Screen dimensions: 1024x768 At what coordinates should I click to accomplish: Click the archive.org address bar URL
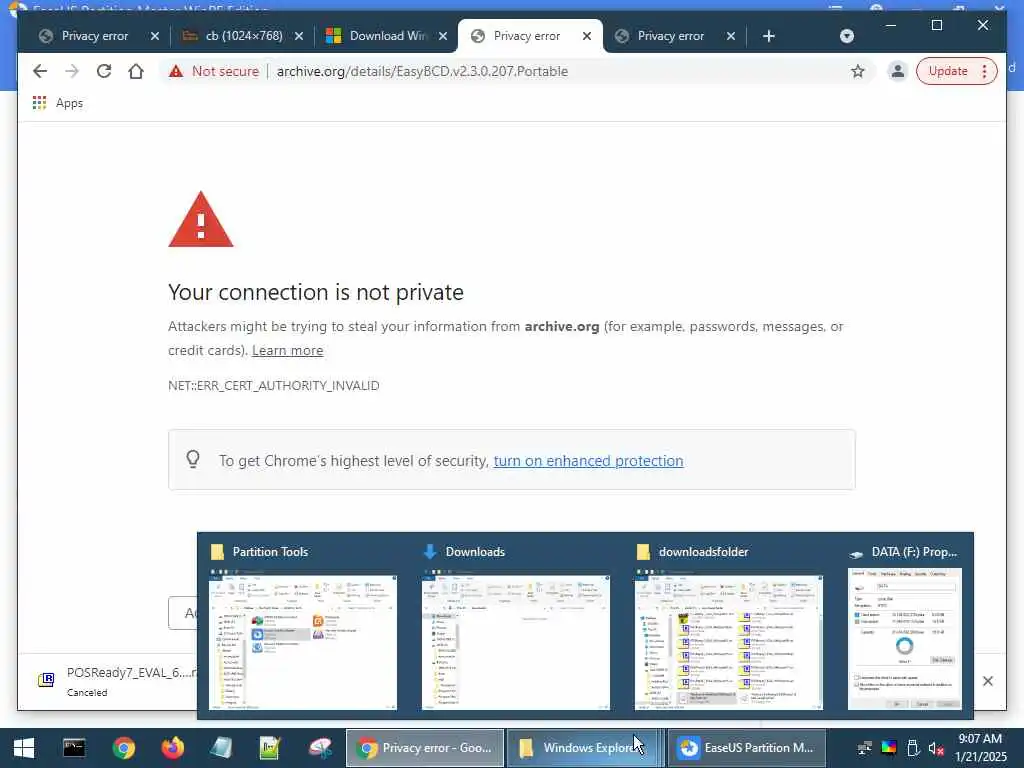click(422, 71)
